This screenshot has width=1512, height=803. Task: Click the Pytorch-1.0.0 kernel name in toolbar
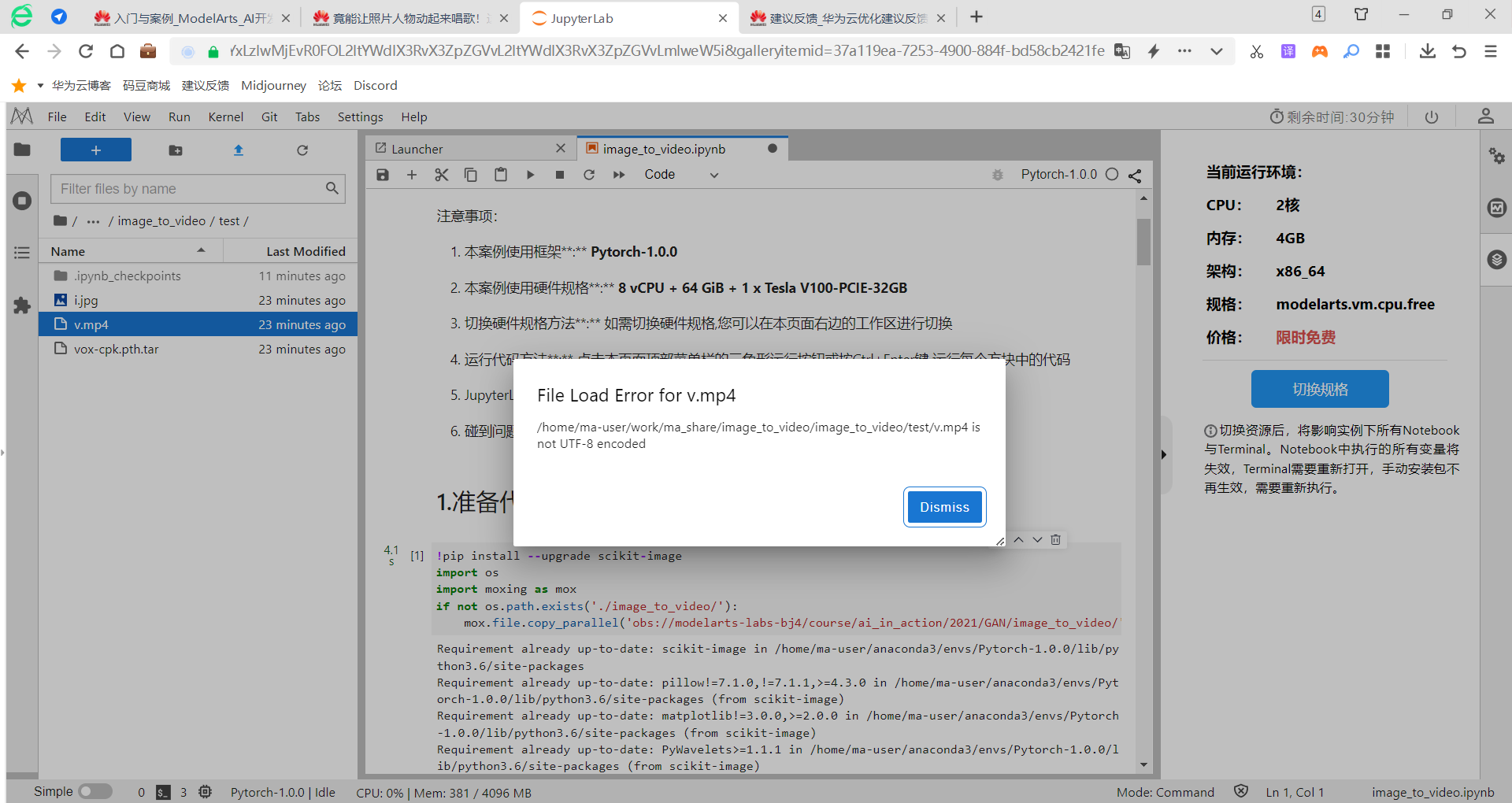pos(1058,174)
